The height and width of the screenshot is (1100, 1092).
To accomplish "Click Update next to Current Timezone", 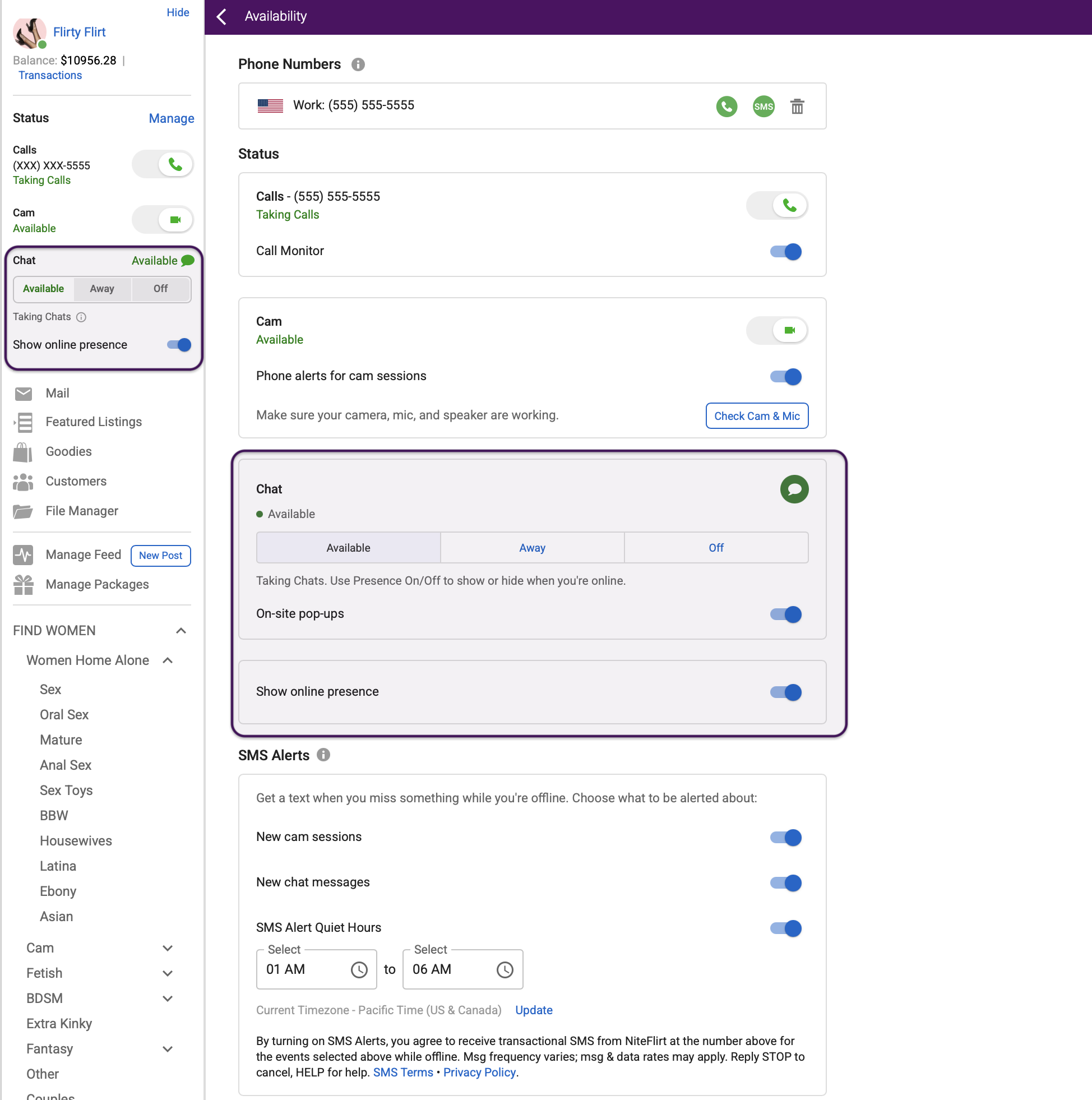I will 534,1011.
